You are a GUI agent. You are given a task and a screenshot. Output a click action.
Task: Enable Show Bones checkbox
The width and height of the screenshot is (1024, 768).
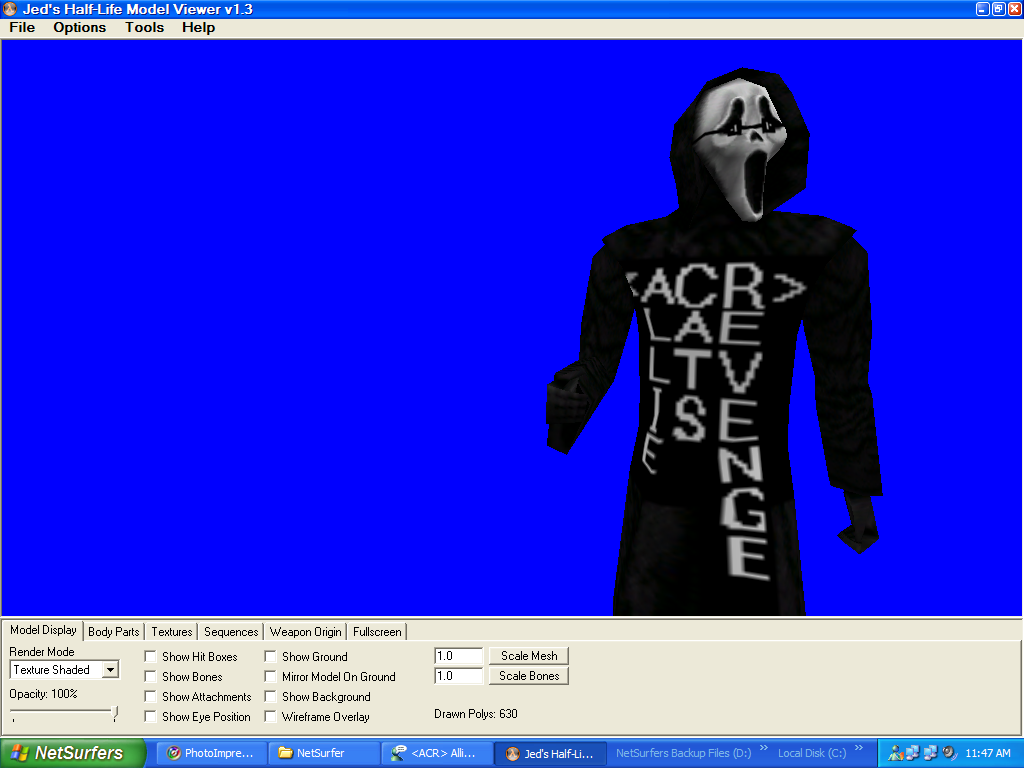tap(150, 677)
